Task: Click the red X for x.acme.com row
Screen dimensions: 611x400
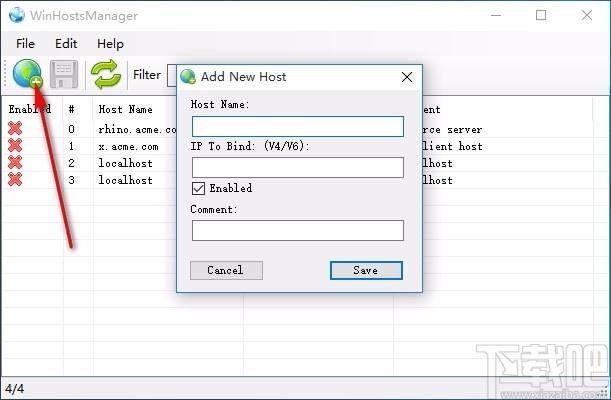Action: [15, 146]
